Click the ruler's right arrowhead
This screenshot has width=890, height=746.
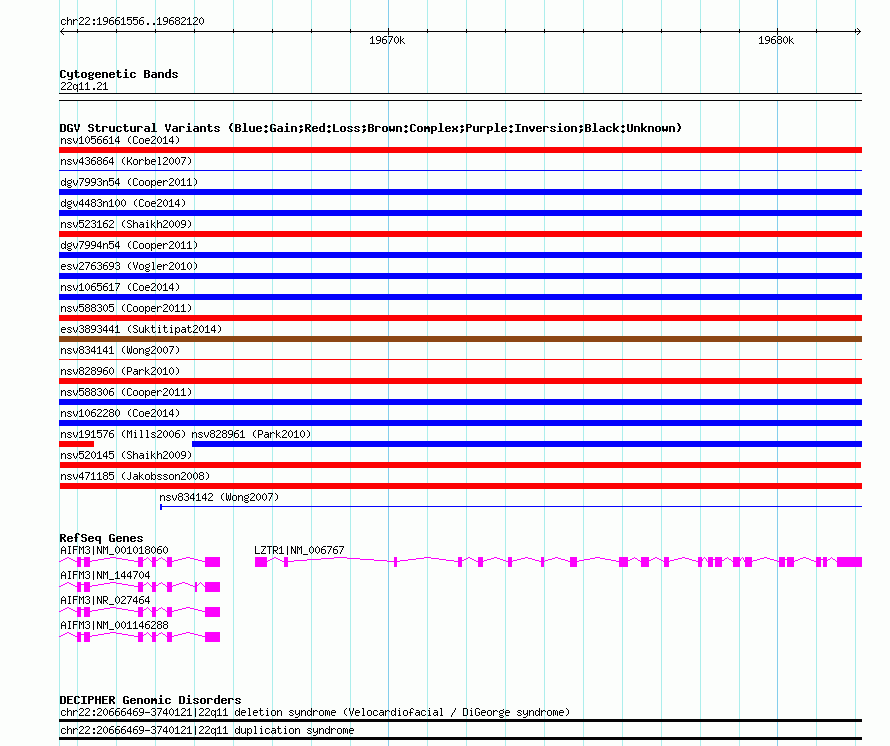858,32
